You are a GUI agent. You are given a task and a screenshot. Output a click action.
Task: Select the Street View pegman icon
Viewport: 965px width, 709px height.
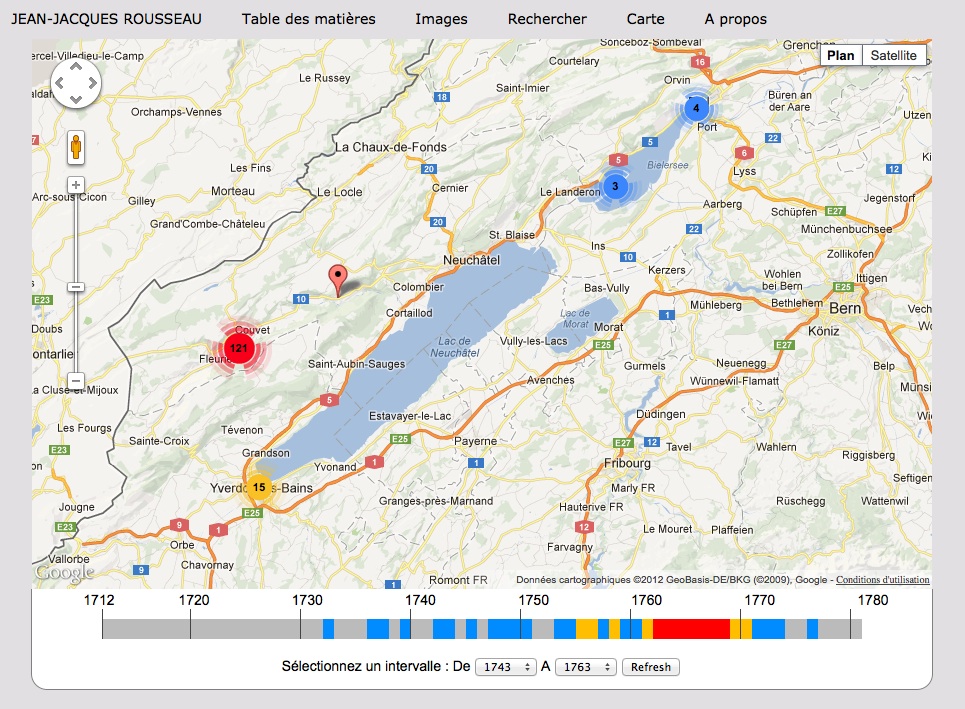click(x=75, y=148)
